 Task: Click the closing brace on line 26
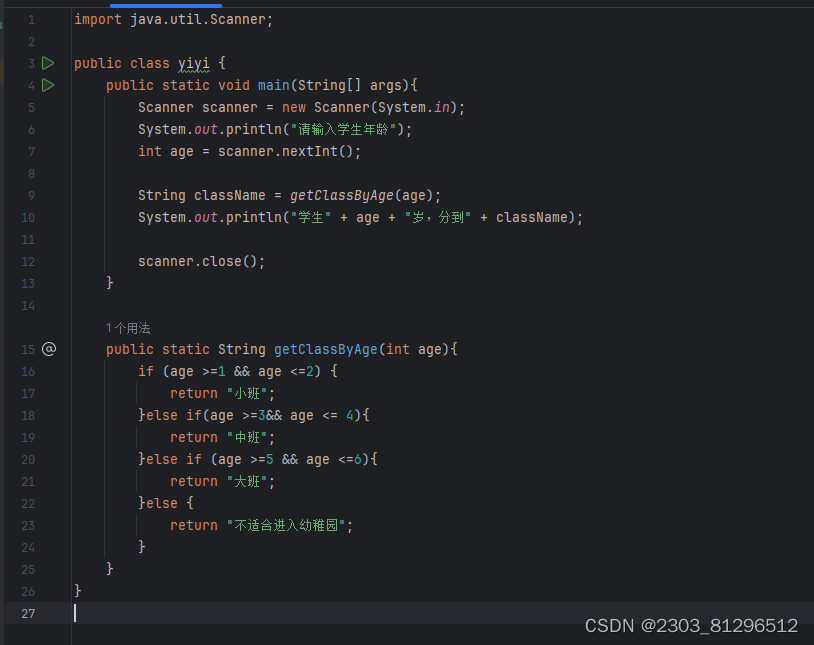[77, 591]
